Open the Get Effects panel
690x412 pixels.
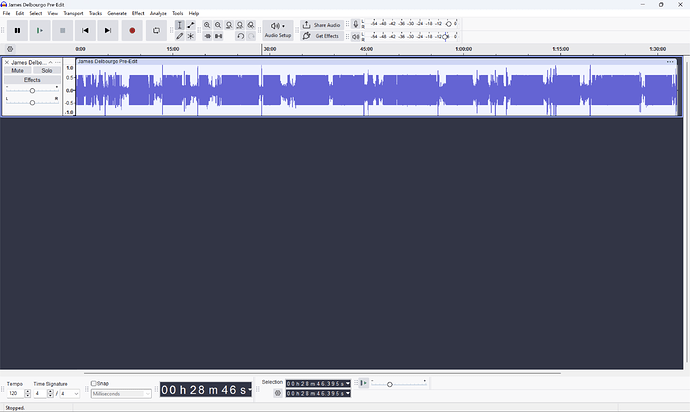click(322, 36)
